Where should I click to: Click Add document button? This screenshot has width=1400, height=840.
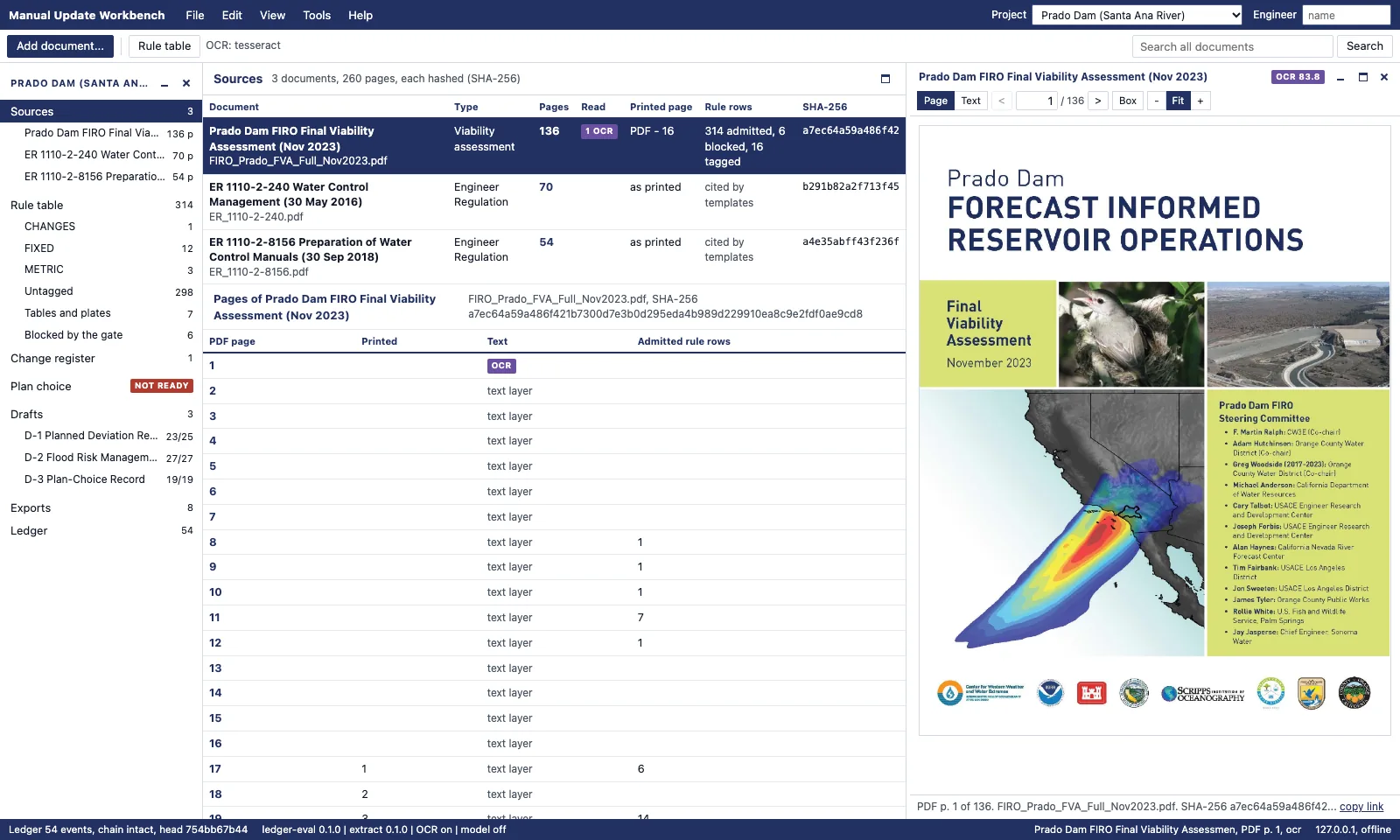coord(60,46)
